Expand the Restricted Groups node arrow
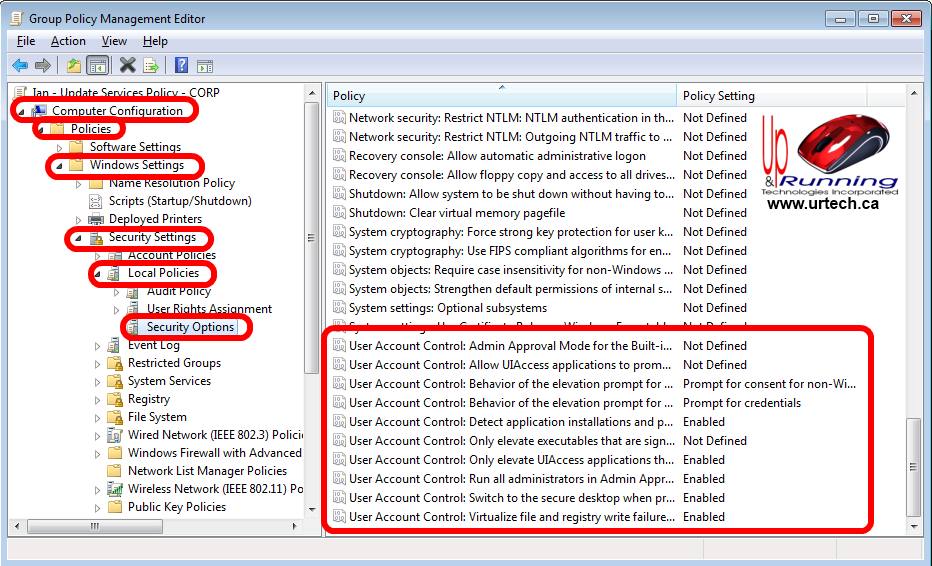Image resolution: width=932 pixels, height=566 pixels. pos(98,363)
